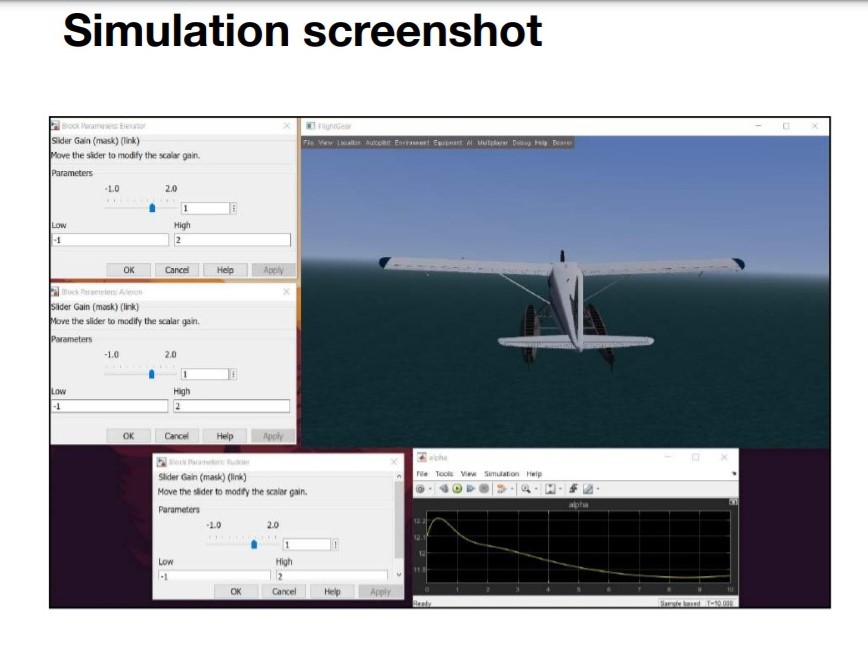The image size is (868, 647).
Task: Click Help in Elevator parameters dialog
Action: pyautogui.click(x=225, y=270)
